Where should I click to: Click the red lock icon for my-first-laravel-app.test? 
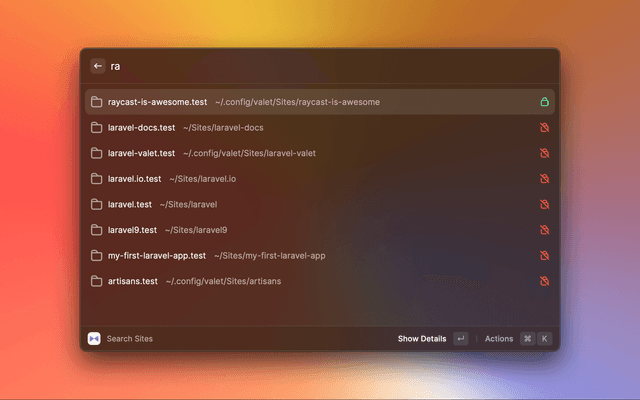pyautogui.click(x=544, y=256)
